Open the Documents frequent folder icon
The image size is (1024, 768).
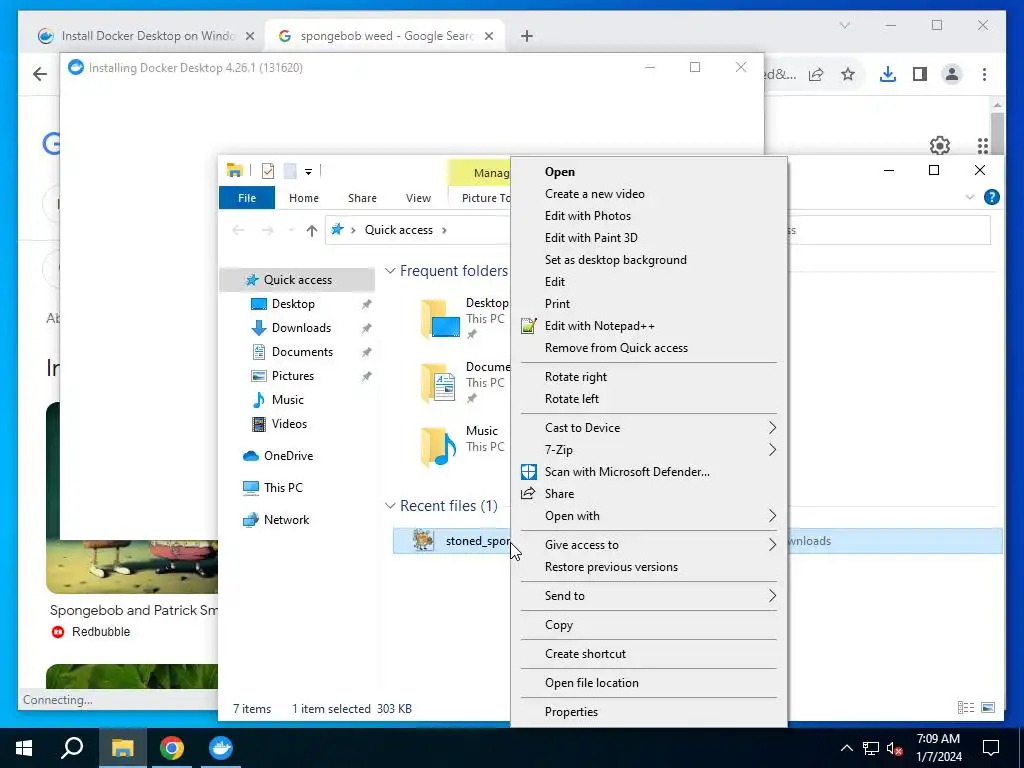click(x=439, y=383)
